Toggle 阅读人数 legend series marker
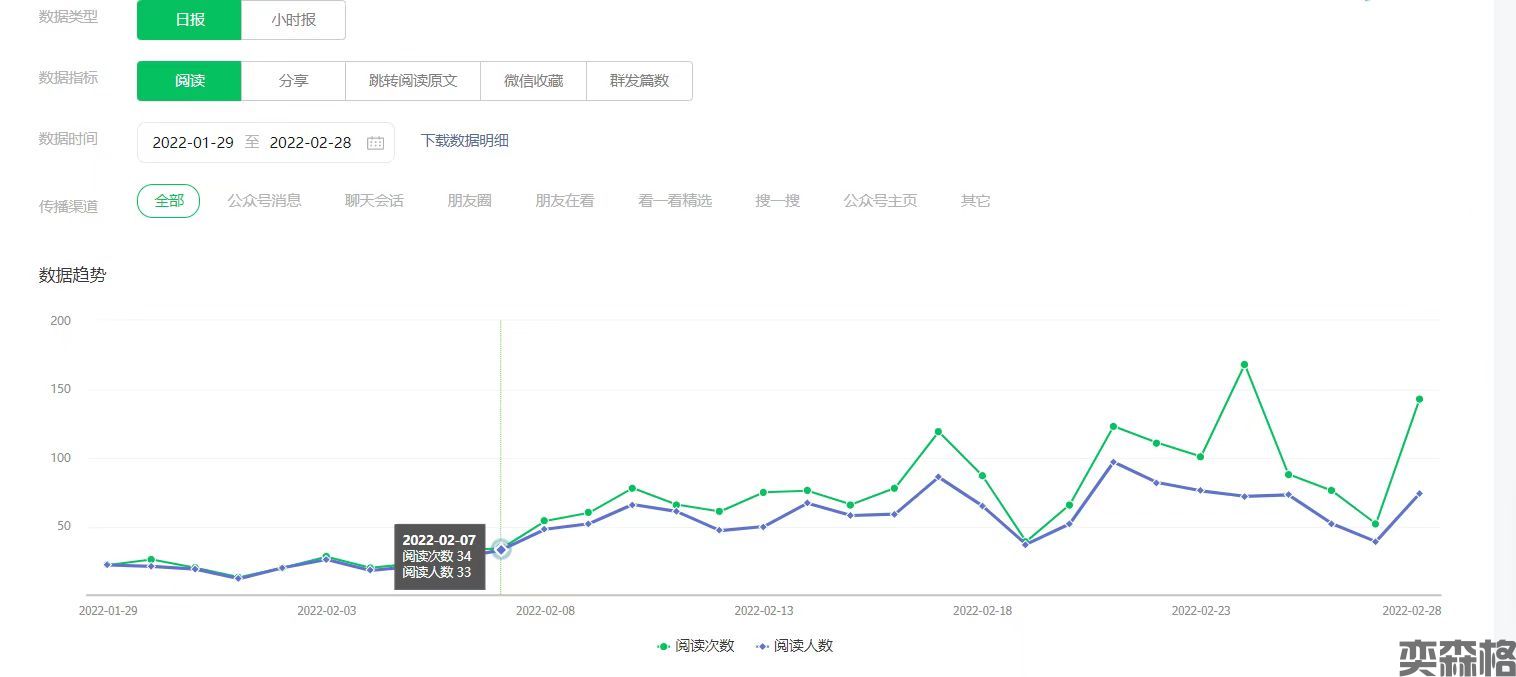The image size is (1516, 677). click(x=763, y=646)
